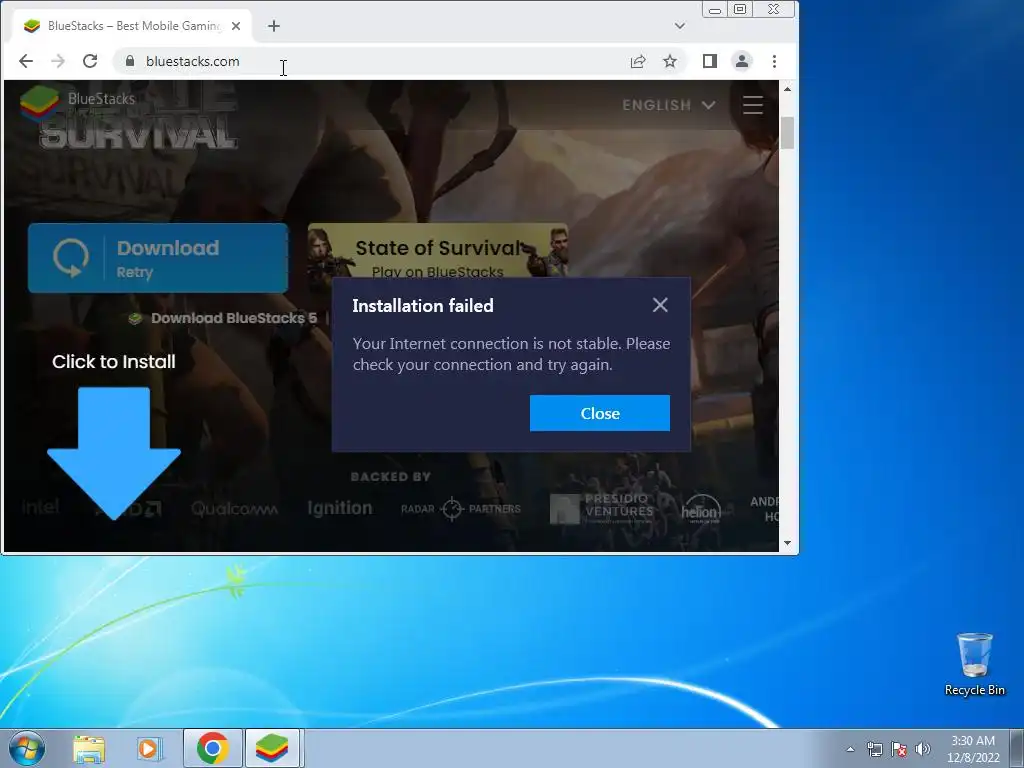1024x768 pixels.
Task: Click the Chrome taskbar icon
Action: point(212,748)
